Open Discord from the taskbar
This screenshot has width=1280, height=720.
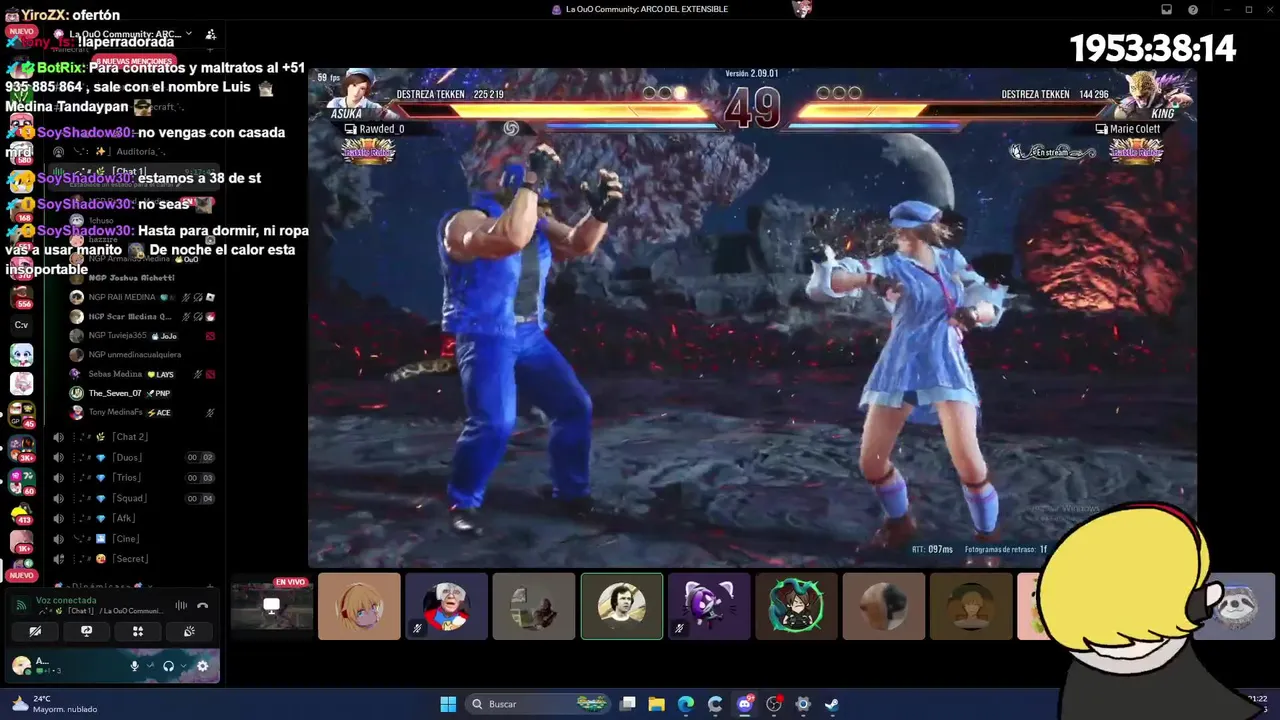click(x=744, y=704)
